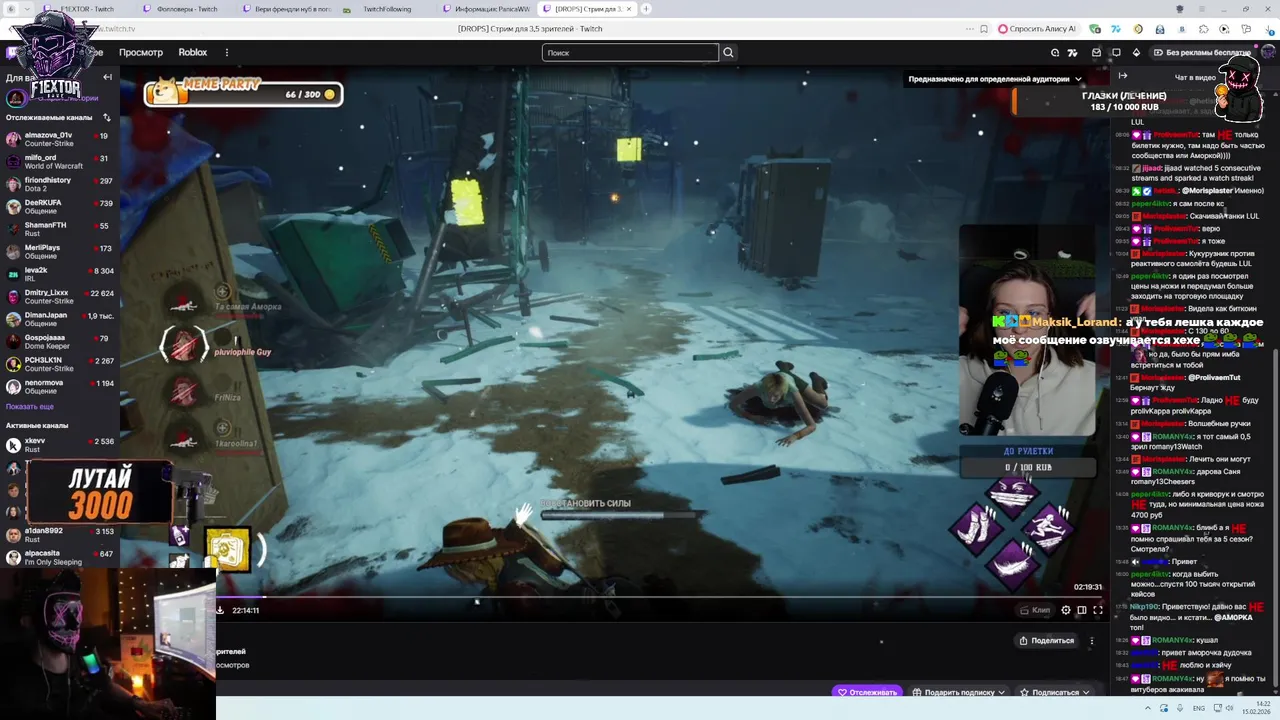Show hidden tray icons chevron
Screen dimensions: 1280x720
tap(1147, 709)
